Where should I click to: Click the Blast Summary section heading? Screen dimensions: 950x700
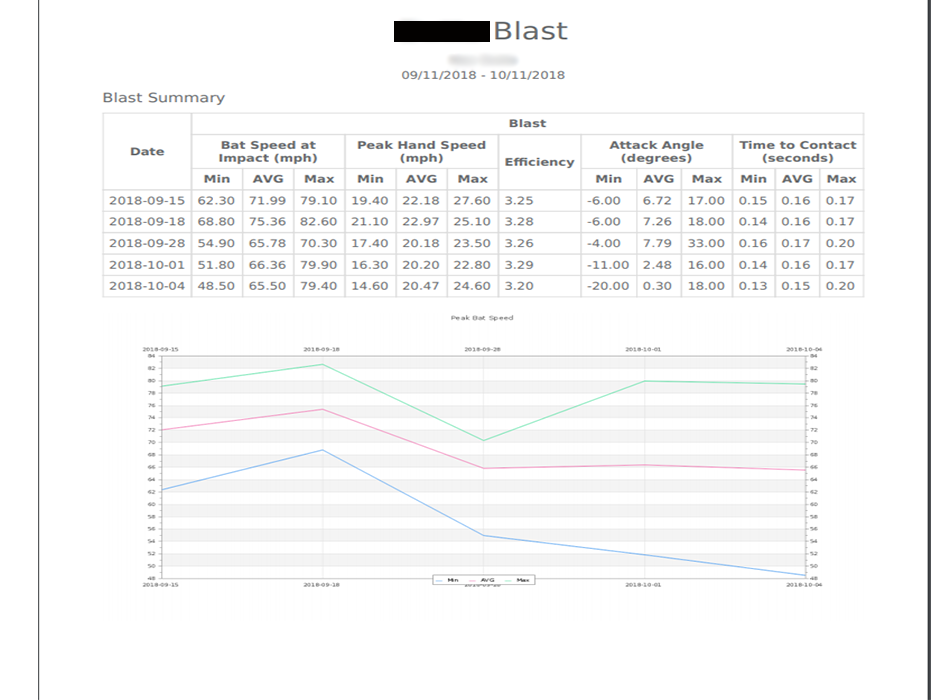tap(163, 98)
